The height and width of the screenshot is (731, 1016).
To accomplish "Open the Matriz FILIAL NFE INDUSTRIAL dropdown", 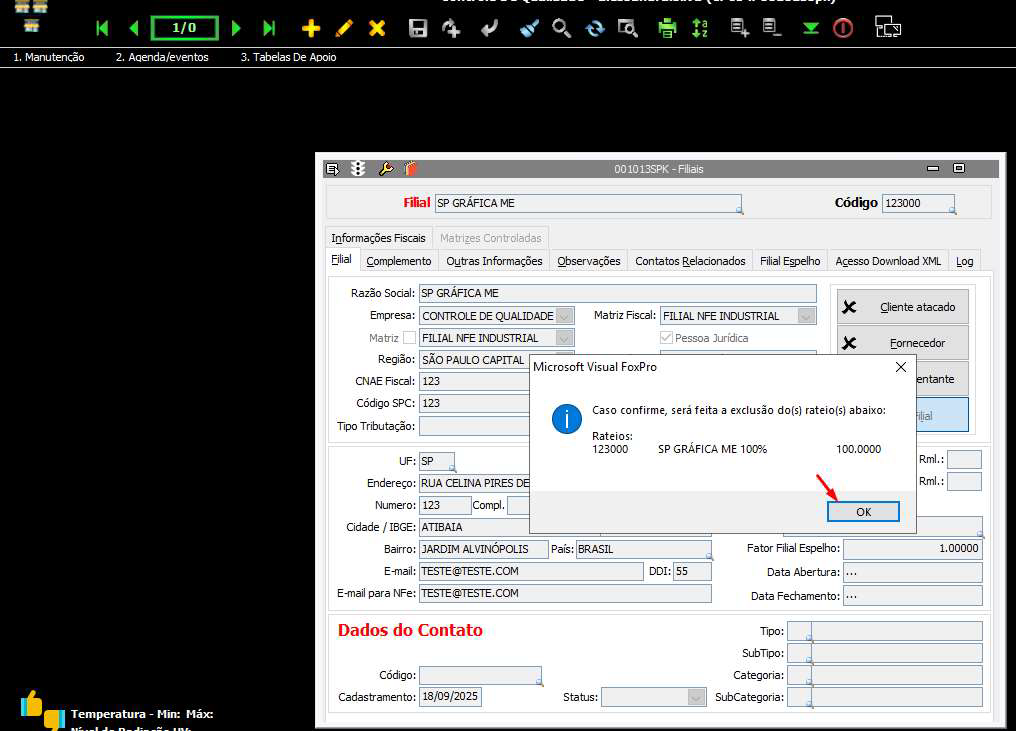I will click(564, 338).
